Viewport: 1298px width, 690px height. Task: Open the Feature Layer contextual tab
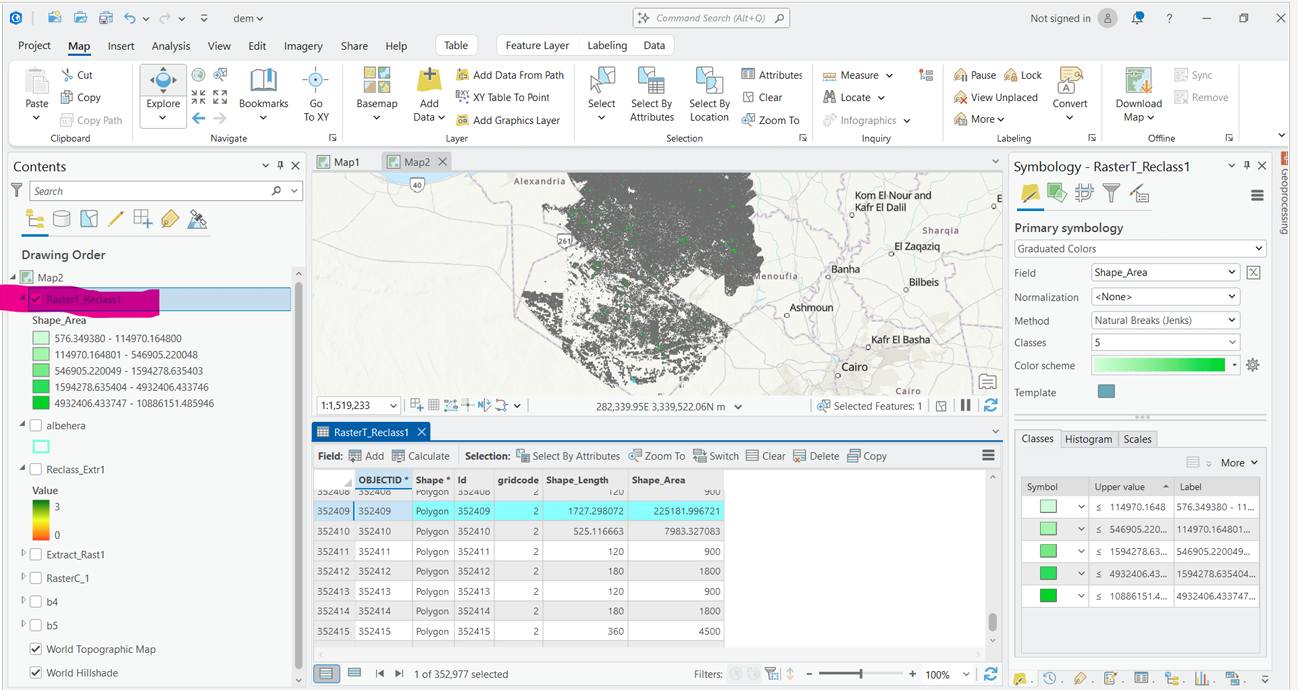tap(537, 45)
